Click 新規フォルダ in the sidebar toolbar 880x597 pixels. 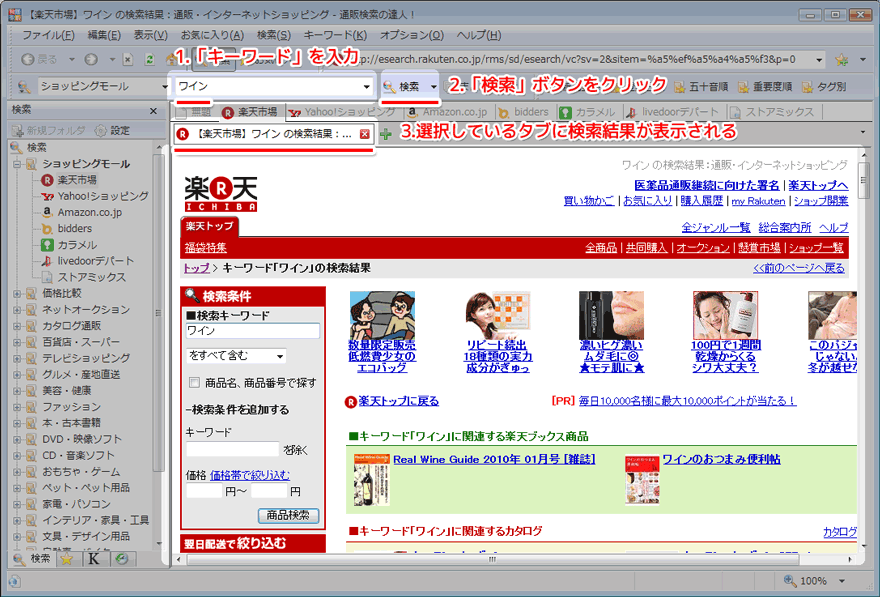tap(49, 131)
